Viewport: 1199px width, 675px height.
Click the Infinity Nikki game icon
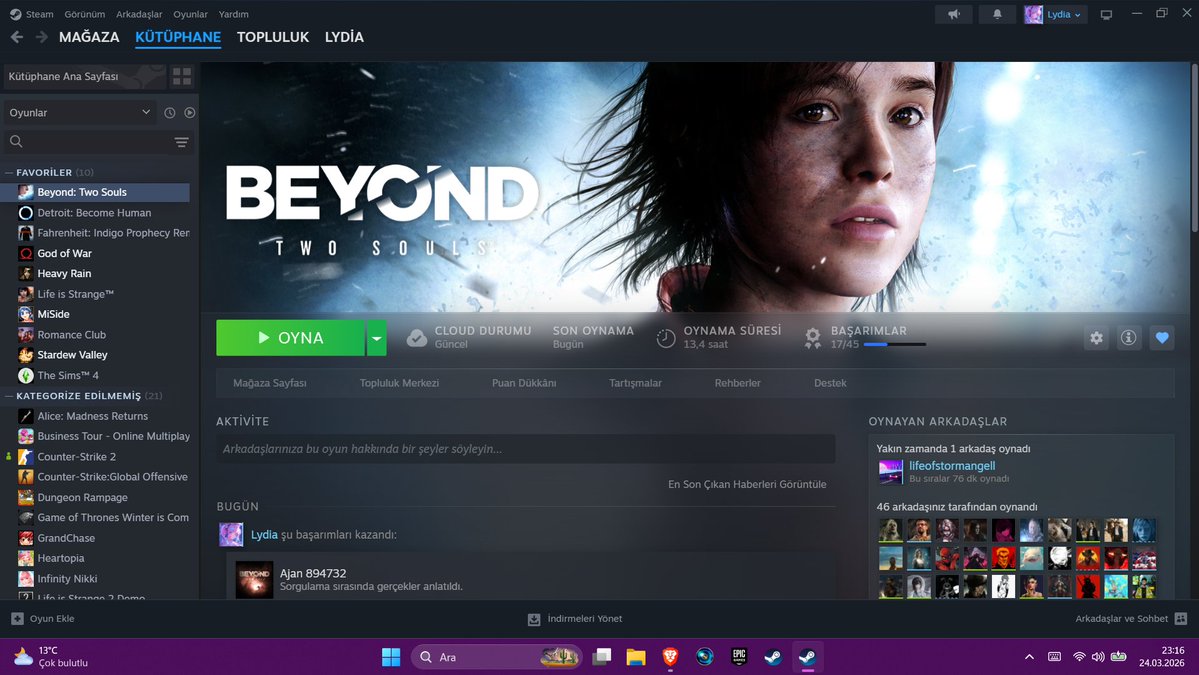26,579
